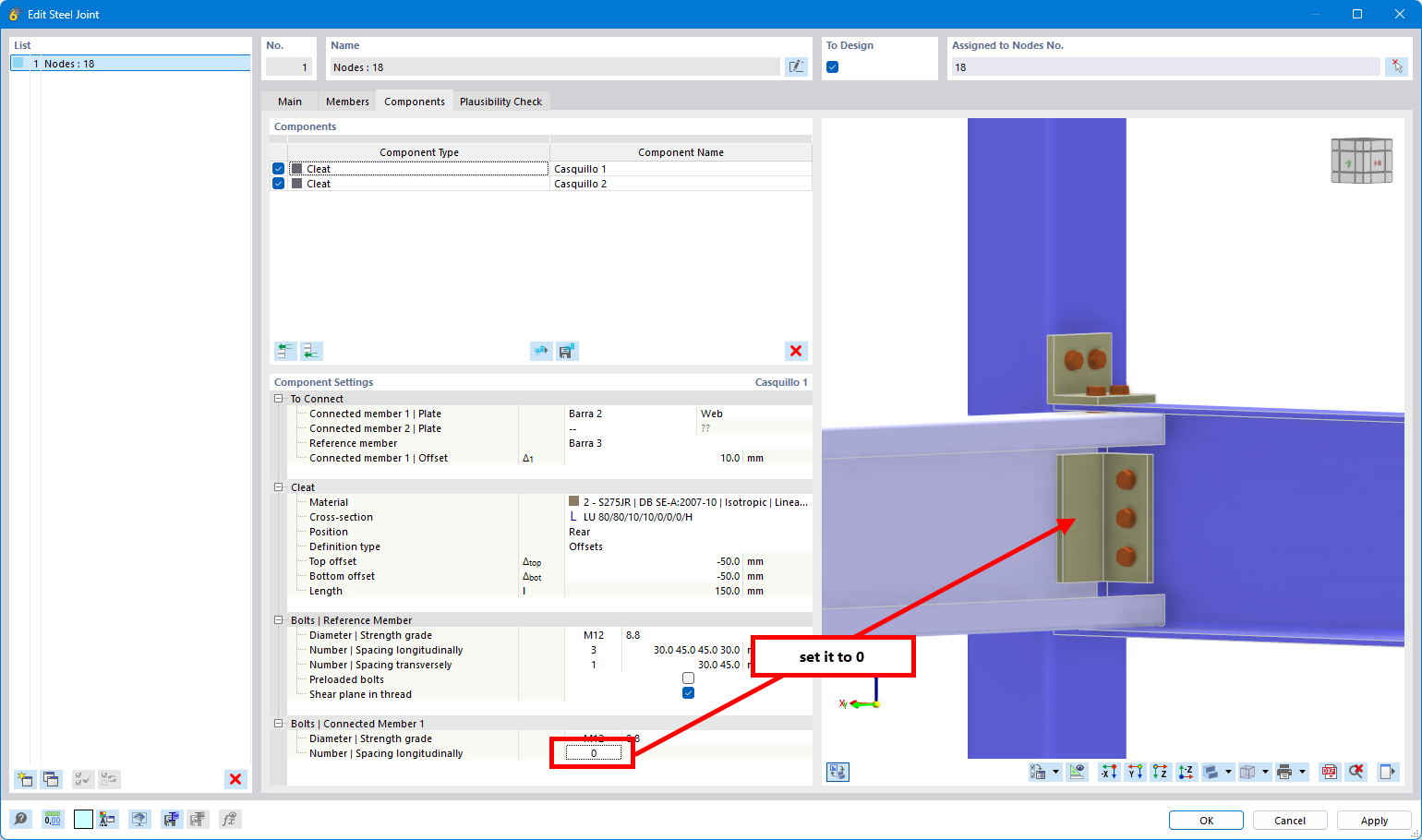Screen dimensions: 1422x840
Task: Click the export to DXF icon
Action: [1329, 772]
